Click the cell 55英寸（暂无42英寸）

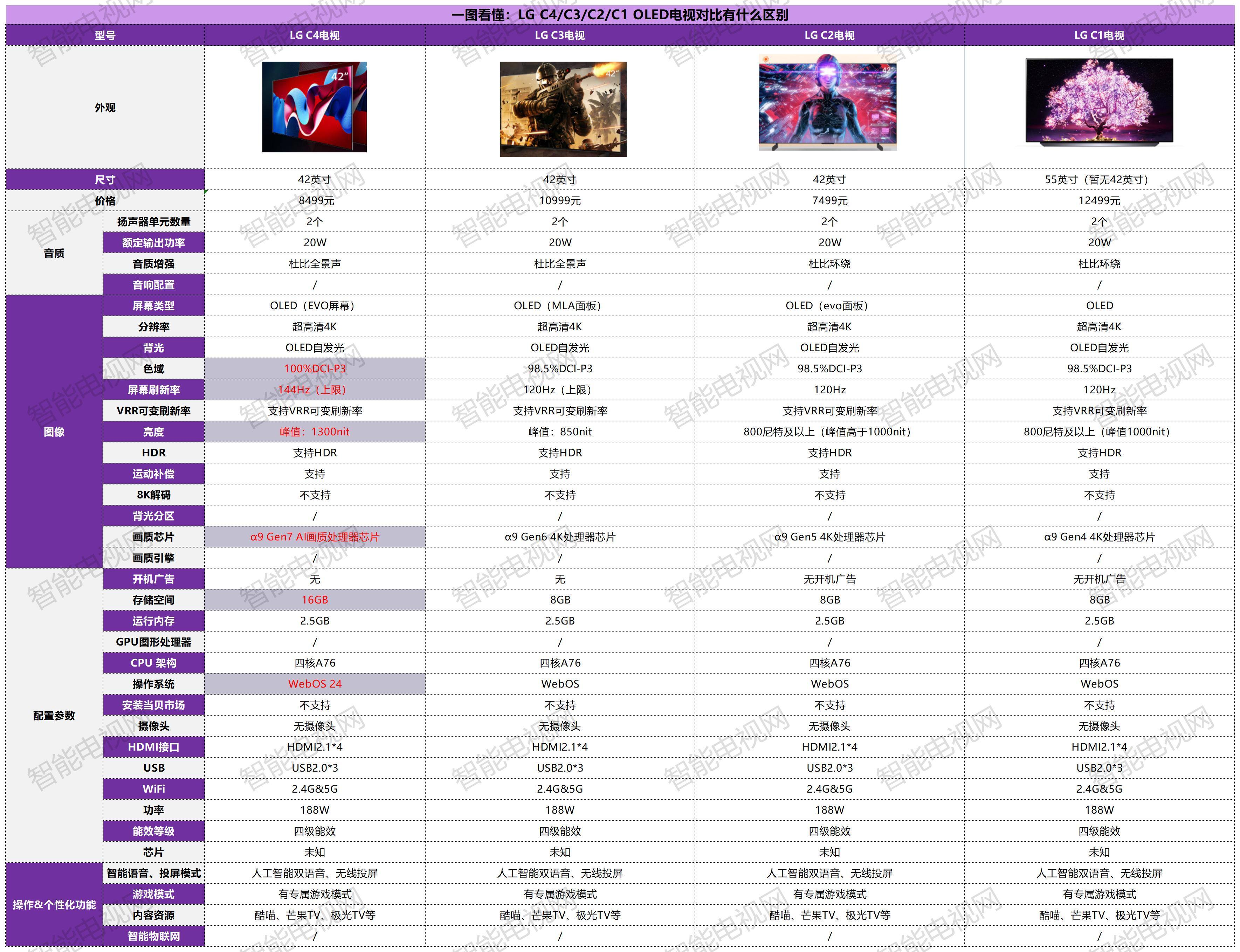point(1100,180)
